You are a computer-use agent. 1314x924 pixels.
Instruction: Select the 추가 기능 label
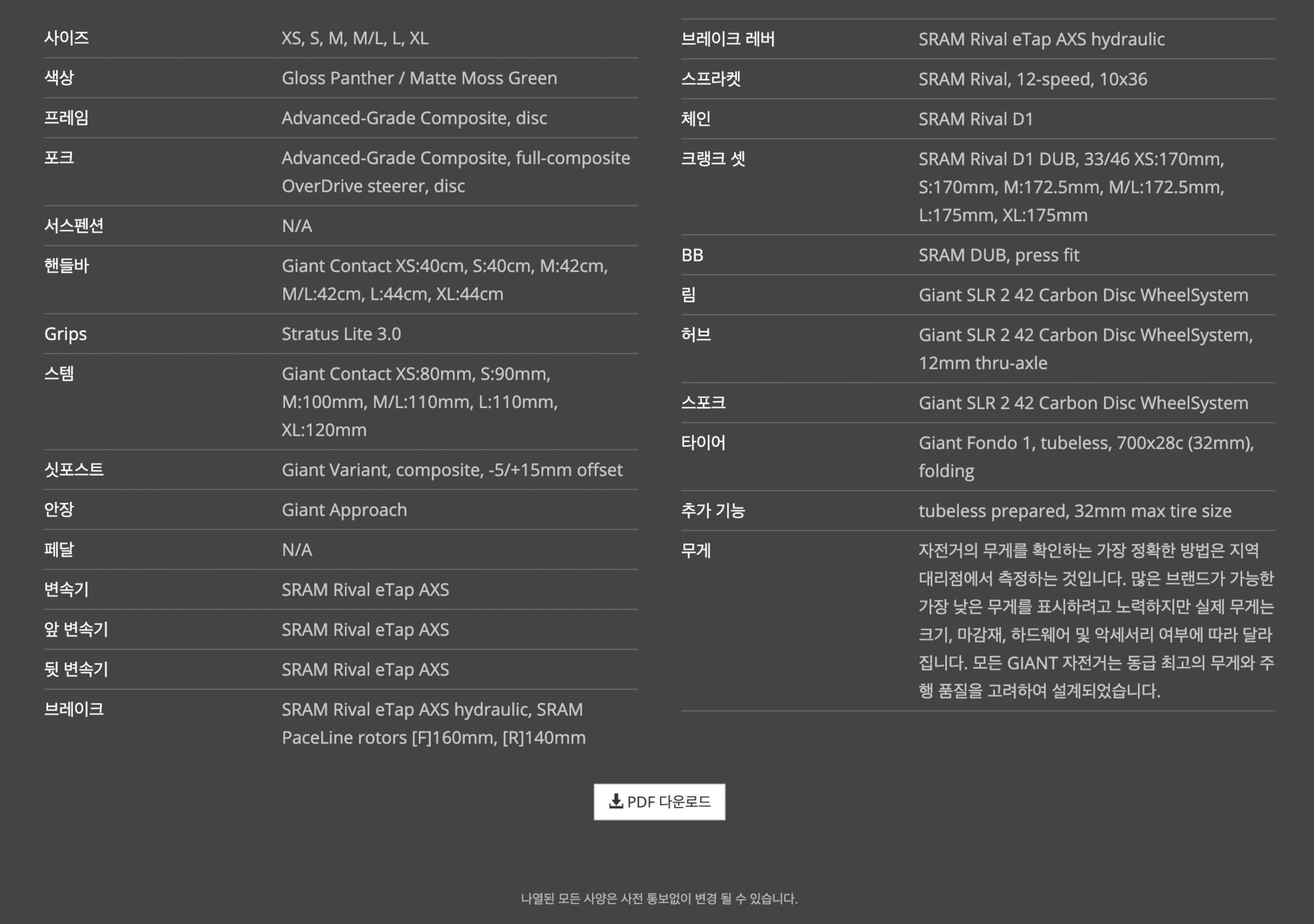coord(713,511)
